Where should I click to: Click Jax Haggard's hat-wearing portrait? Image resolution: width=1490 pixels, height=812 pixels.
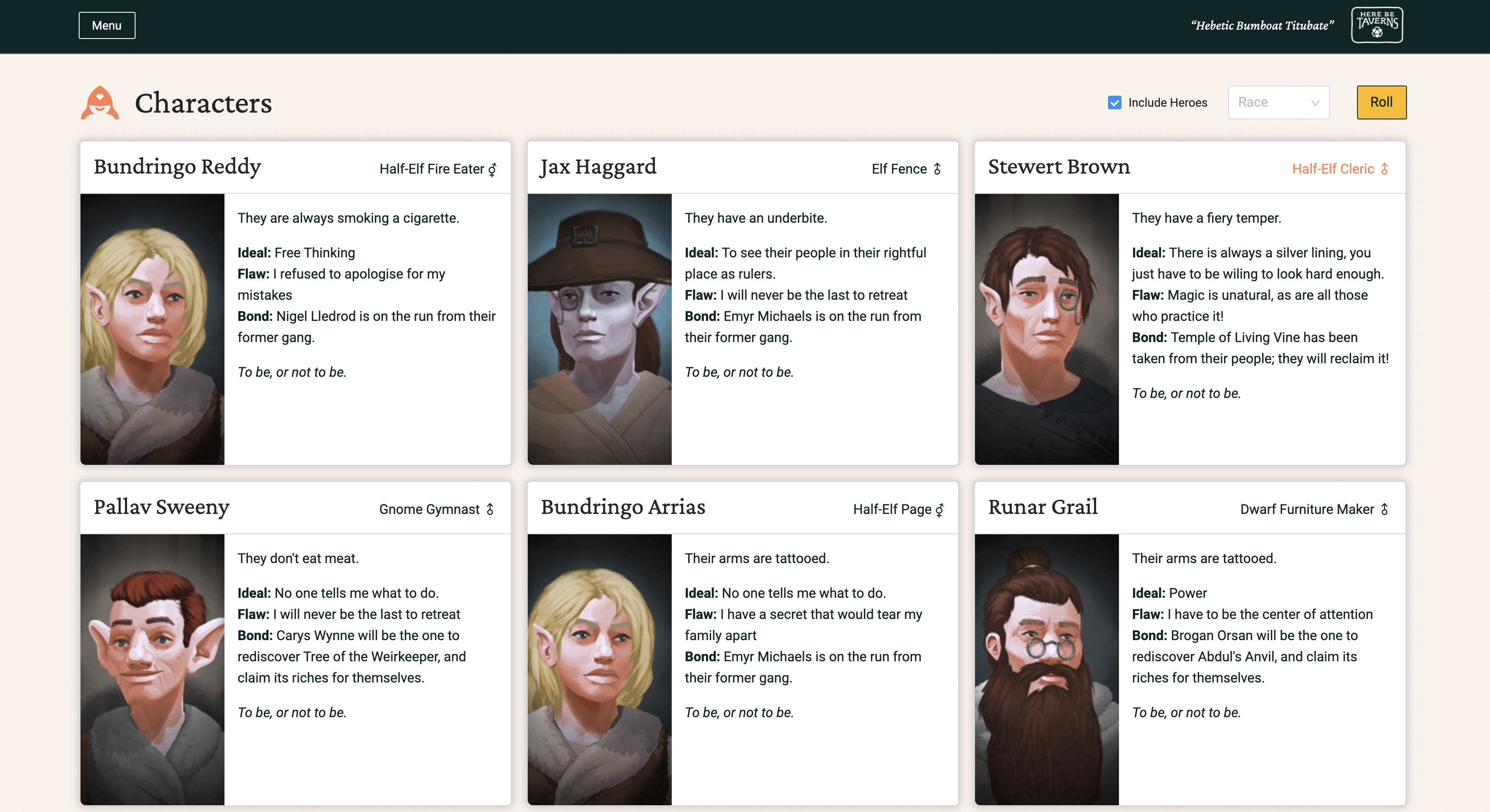(x=599, y=329)
